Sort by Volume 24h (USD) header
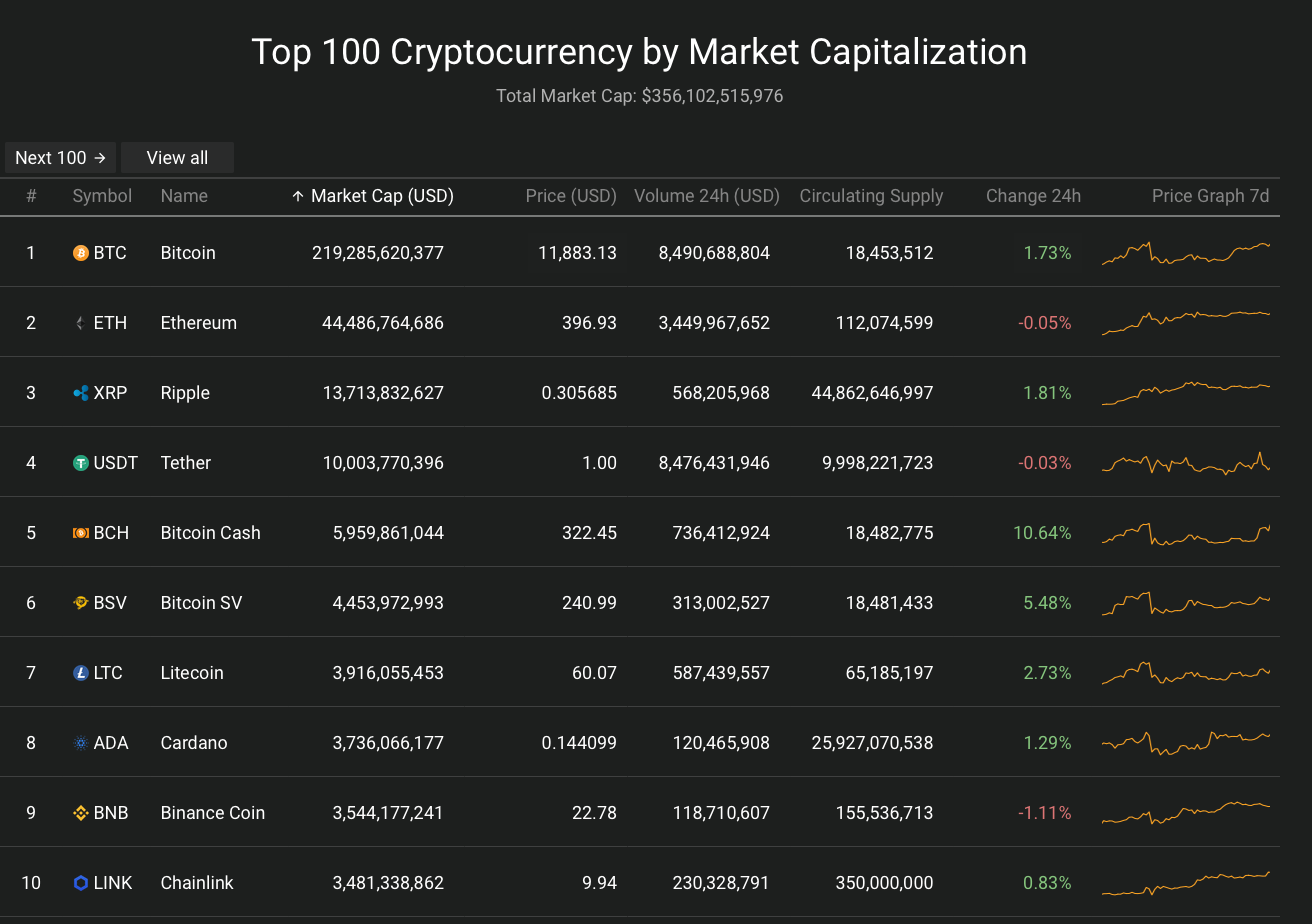 point(707,196)
